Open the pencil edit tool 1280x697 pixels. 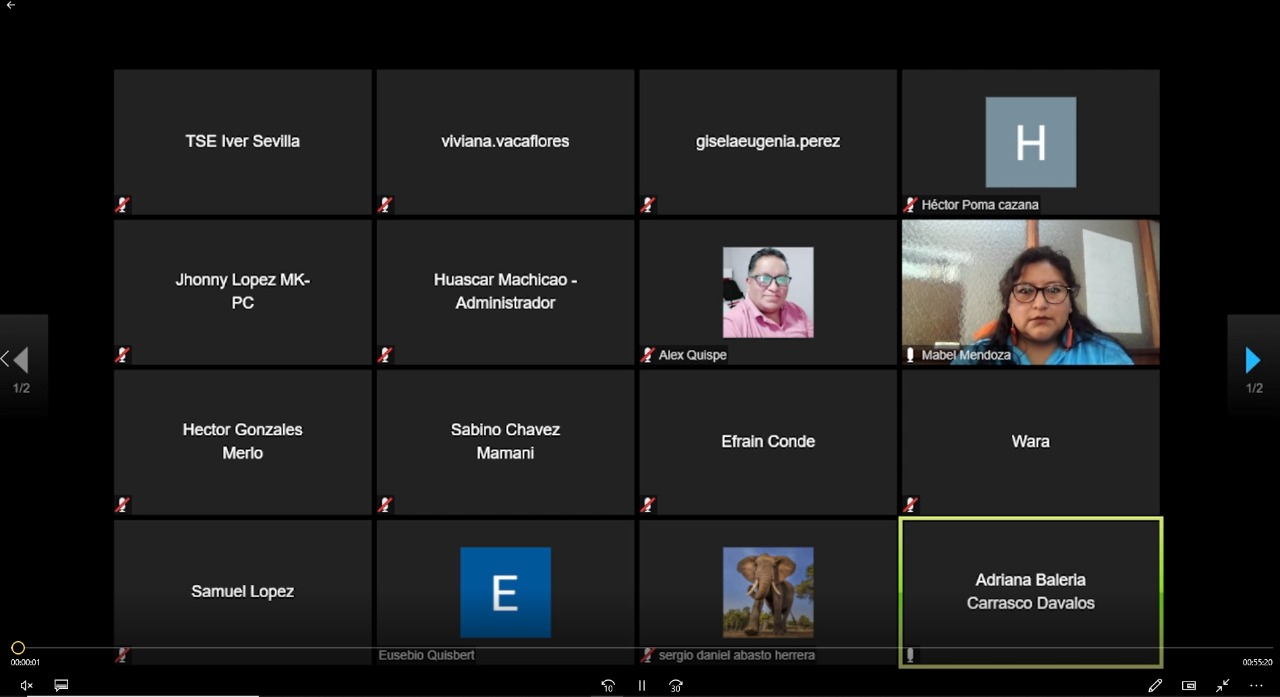1155,685
